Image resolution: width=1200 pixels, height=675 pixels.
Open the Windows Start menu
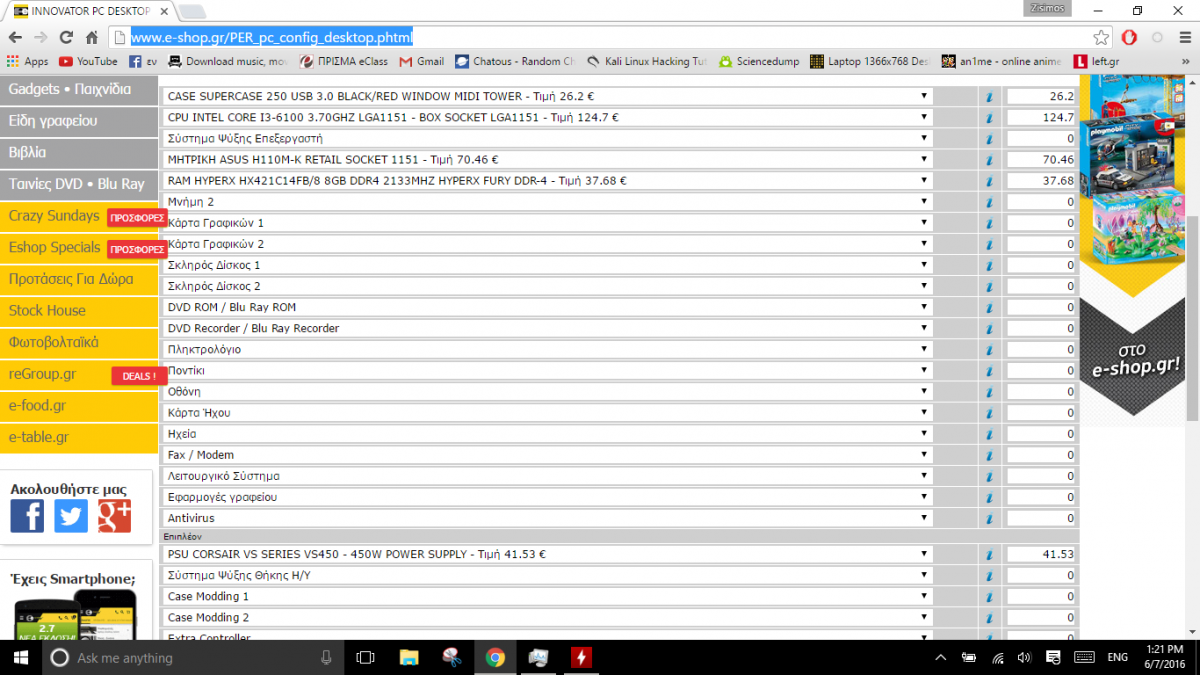20,657
